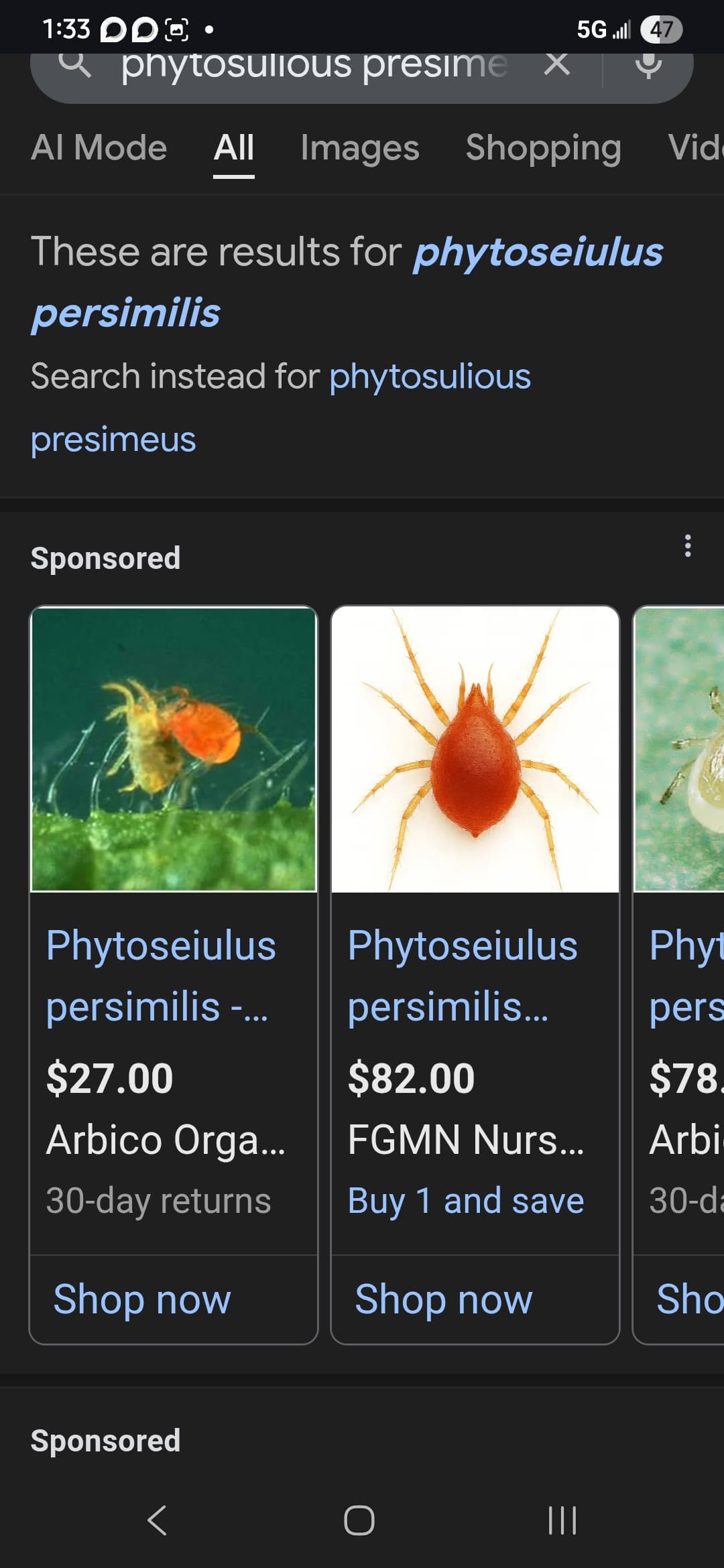This screenshot has width=724, height=1568.
Task: Tap the search query text field
Action: [314, 66]
